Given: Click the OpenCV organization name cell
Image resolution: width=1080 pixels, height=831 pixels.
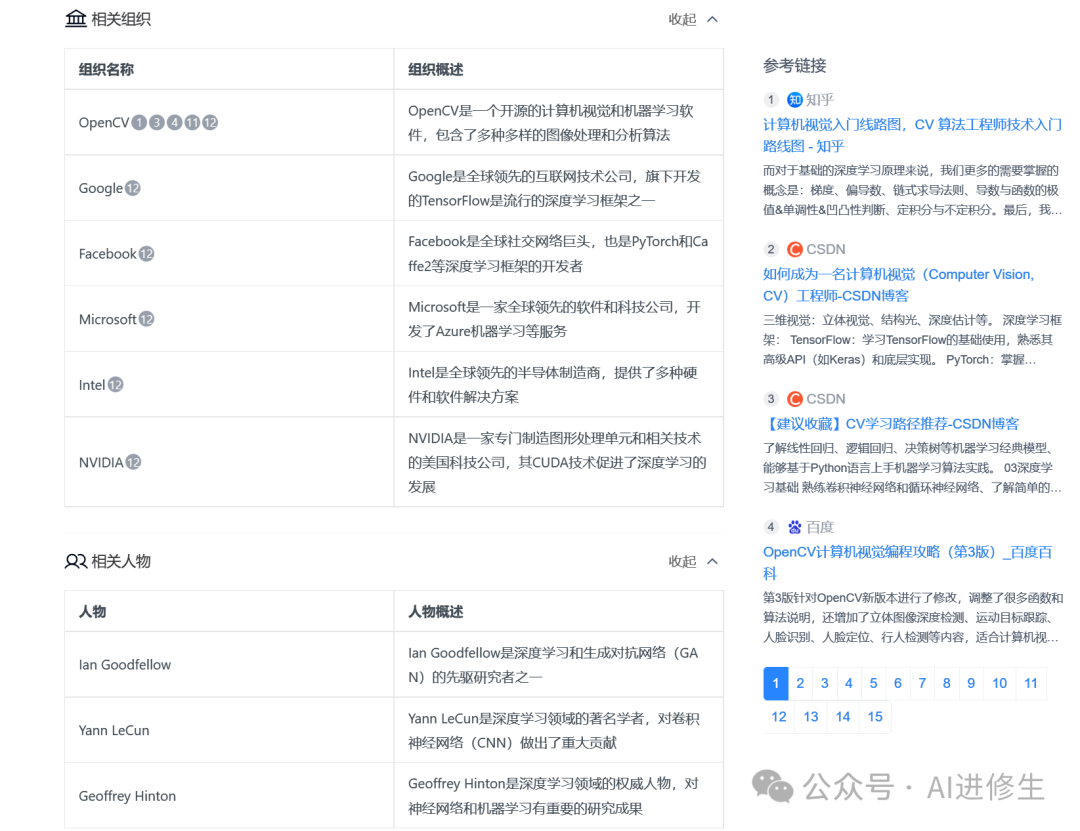Looking at the screenshot, I should point(229,123).
